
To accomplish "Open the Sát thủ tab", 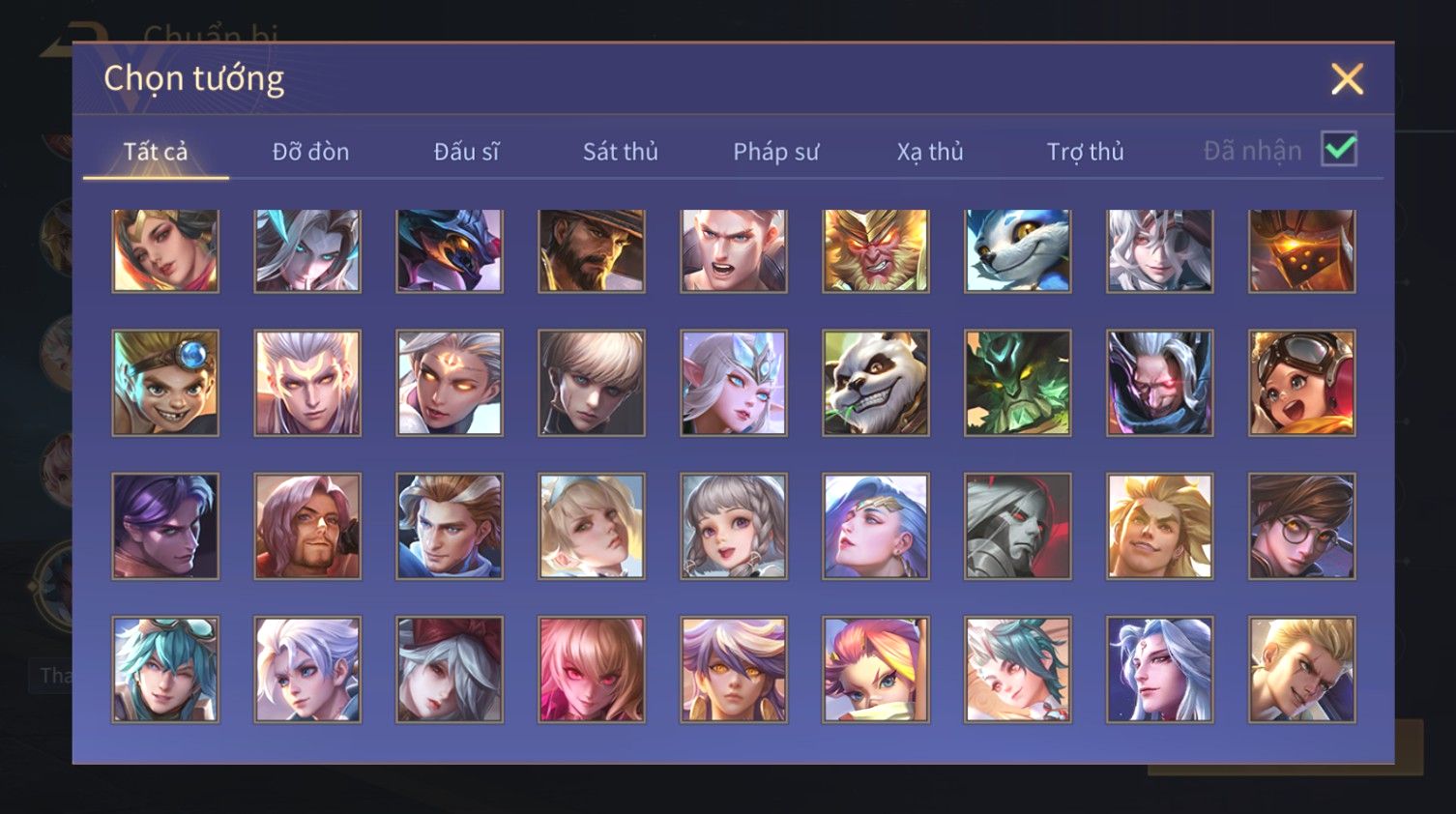I will click(x=621, y=152).
